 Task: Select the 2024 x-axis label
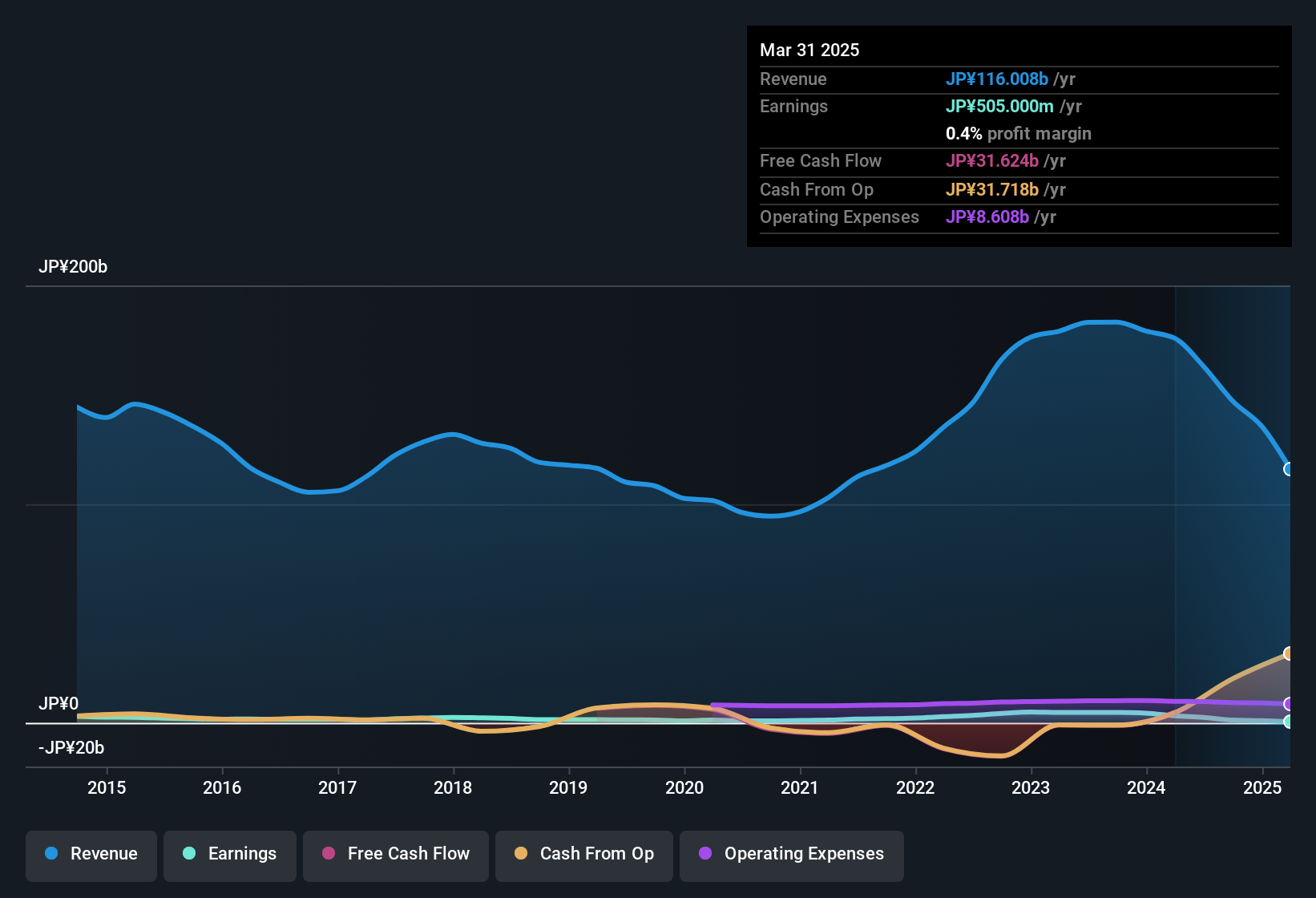(x=1146, y=787)
